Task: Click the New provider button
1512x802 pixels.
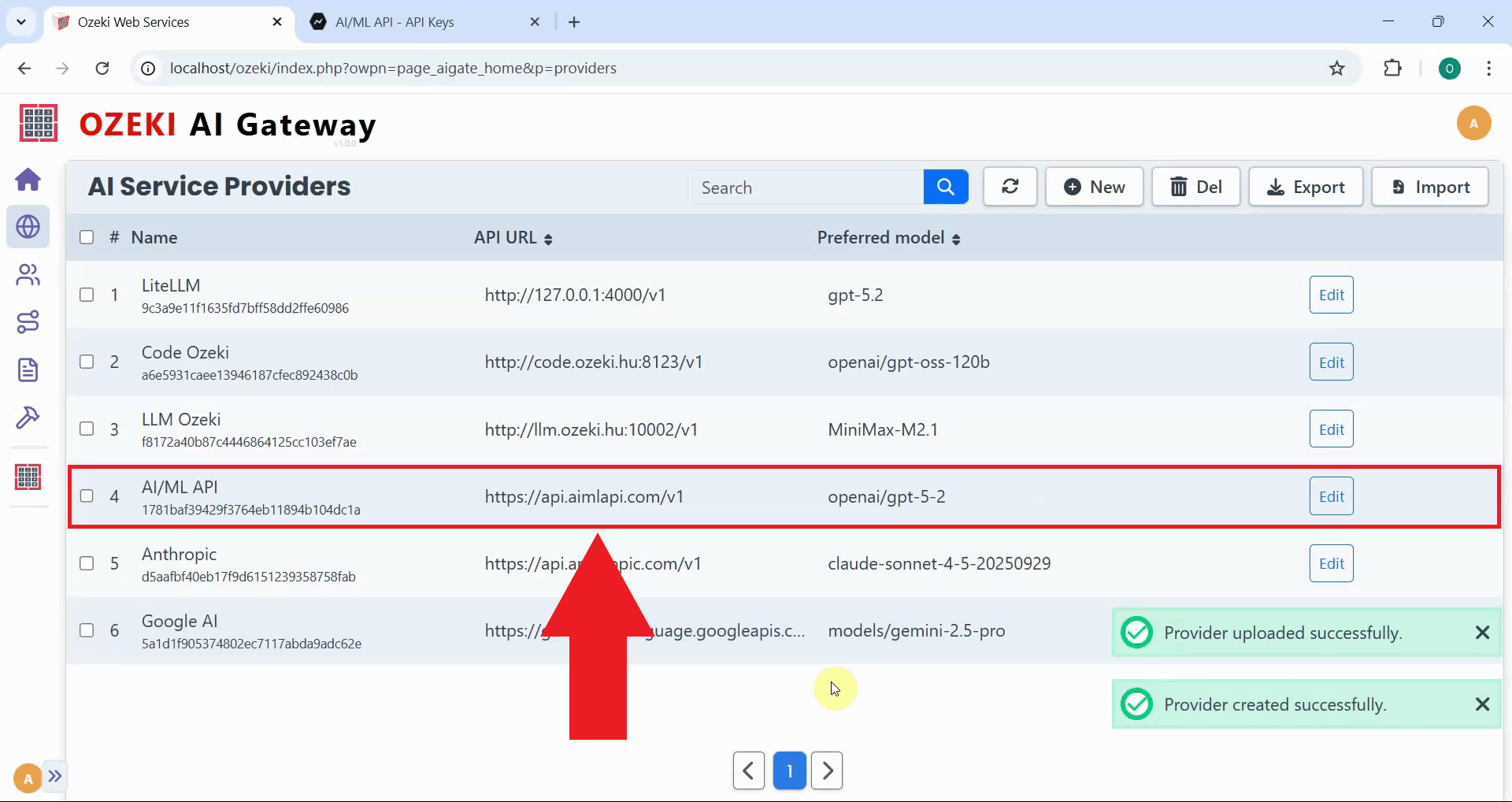Action: 1094,188
